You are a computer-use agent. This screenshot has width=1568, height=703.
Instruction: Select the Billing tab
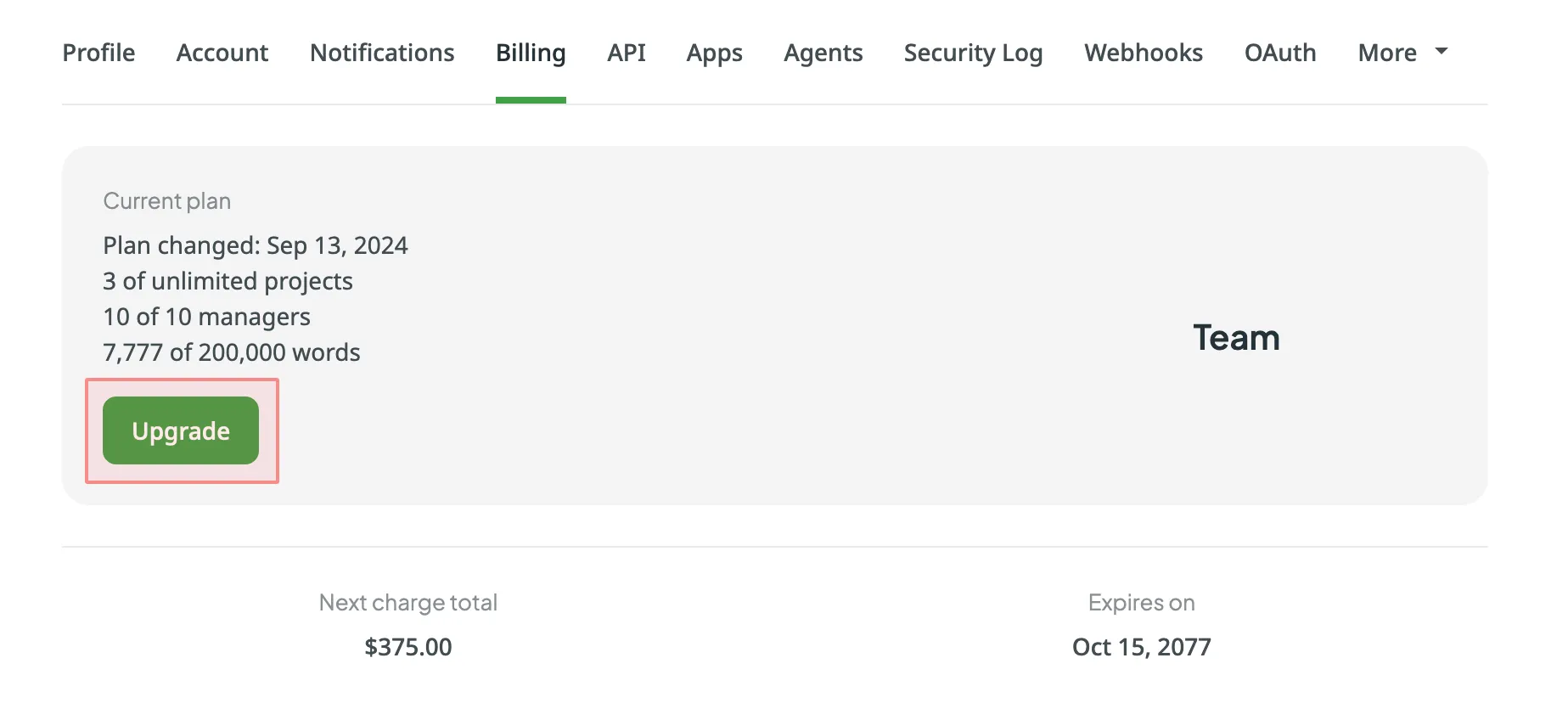point(531,53)
